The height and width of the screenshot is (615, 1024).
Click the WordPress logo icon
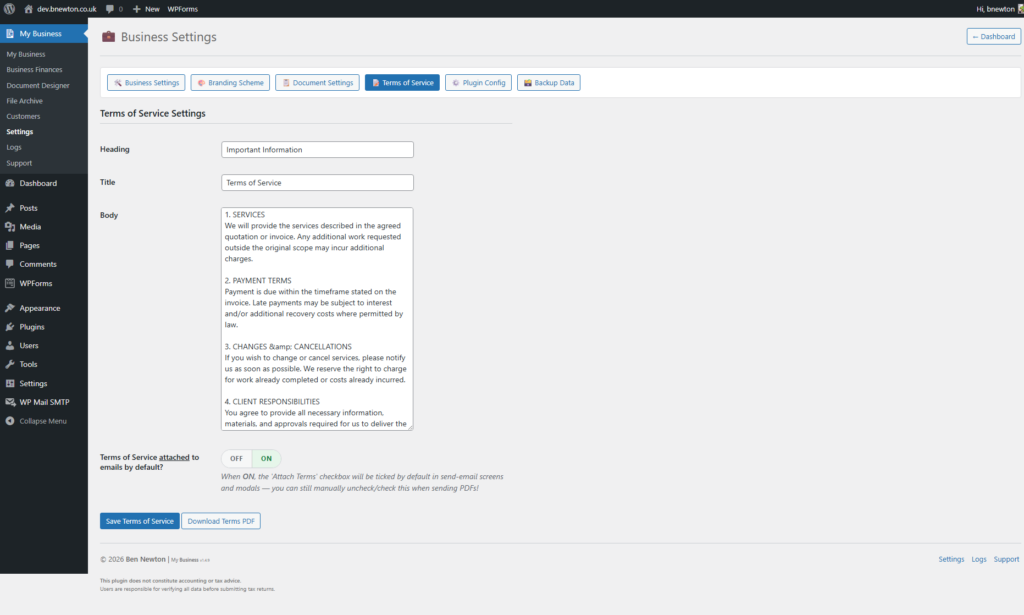(x=9, y=8)
